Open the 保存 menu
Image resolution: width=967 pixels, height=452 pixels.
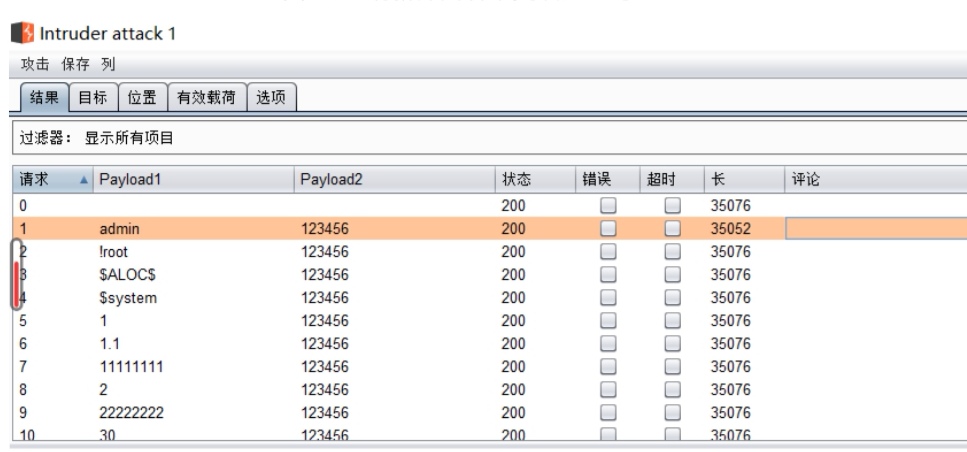(x=75, y=64)
